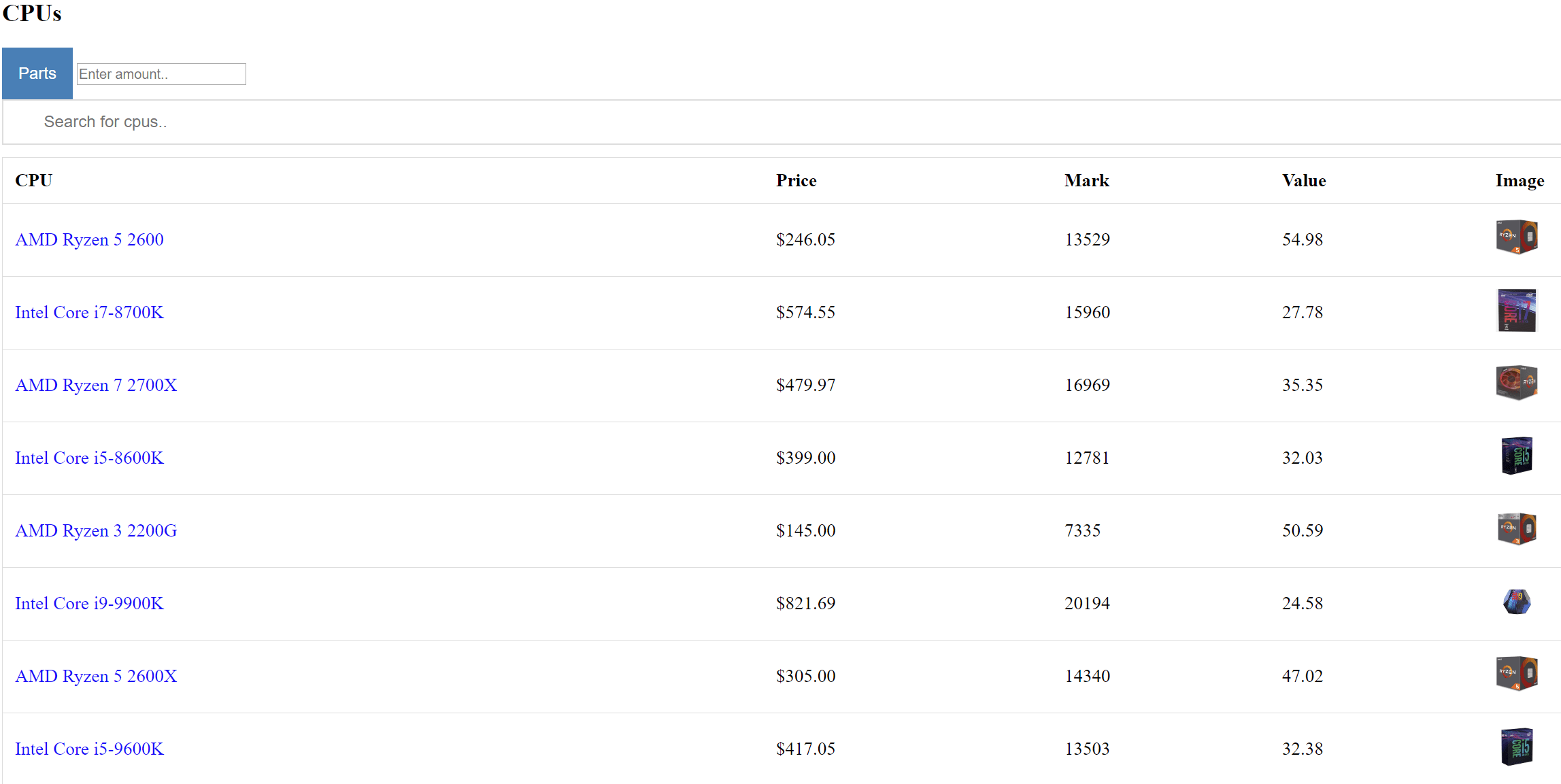Select the Parts tab
The height and width of the screenshot is (784, 1561).
pos(37,73)
